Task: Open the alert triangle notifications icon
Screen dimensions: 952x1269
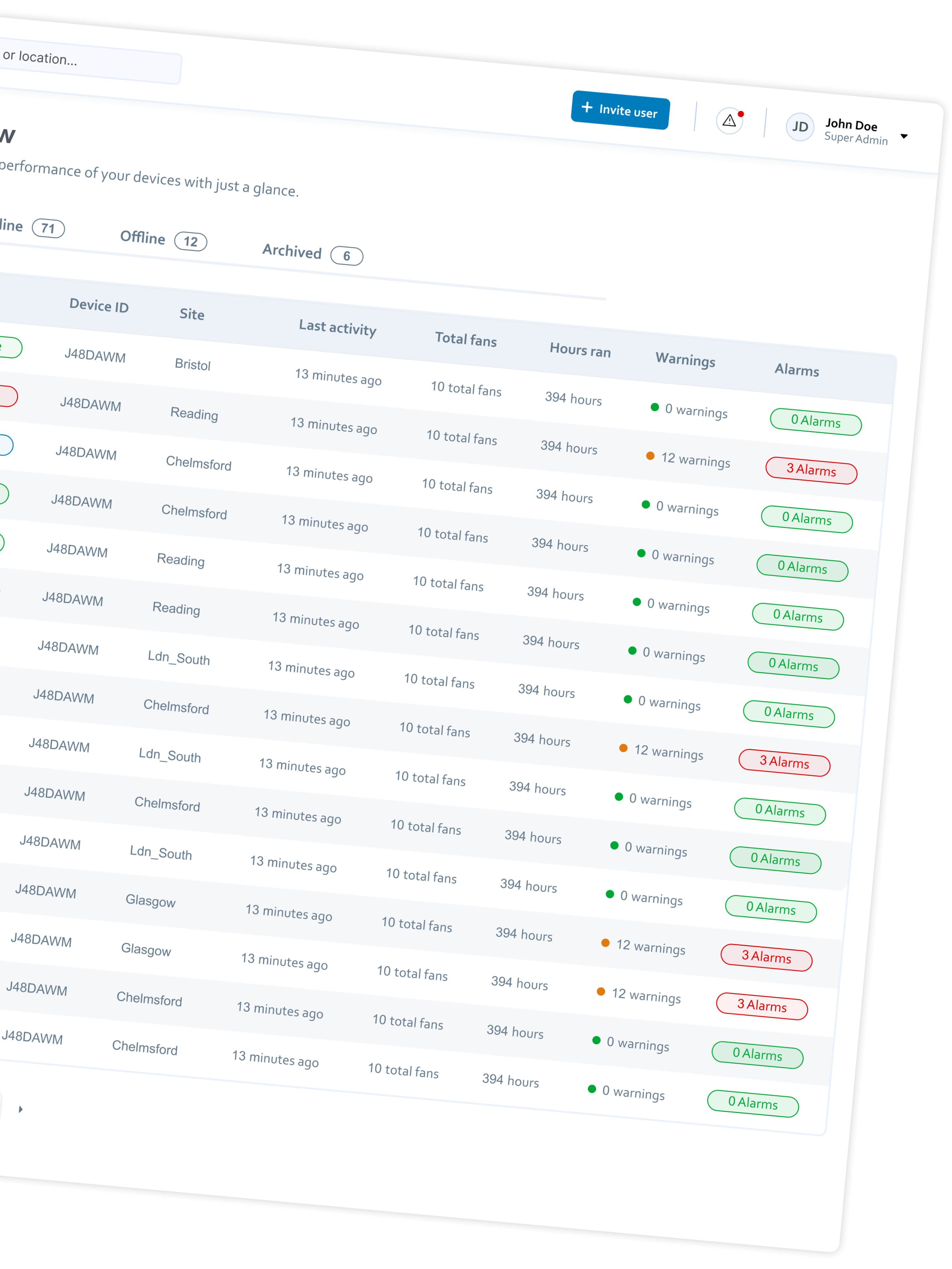Action: [x=729, y=120]
